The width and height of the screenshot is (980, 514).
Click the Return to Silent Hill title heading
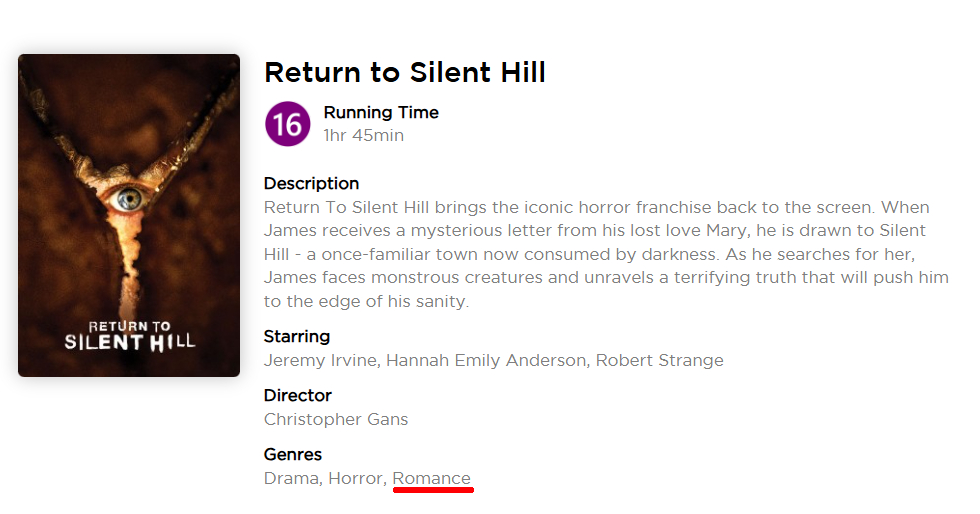404,72
